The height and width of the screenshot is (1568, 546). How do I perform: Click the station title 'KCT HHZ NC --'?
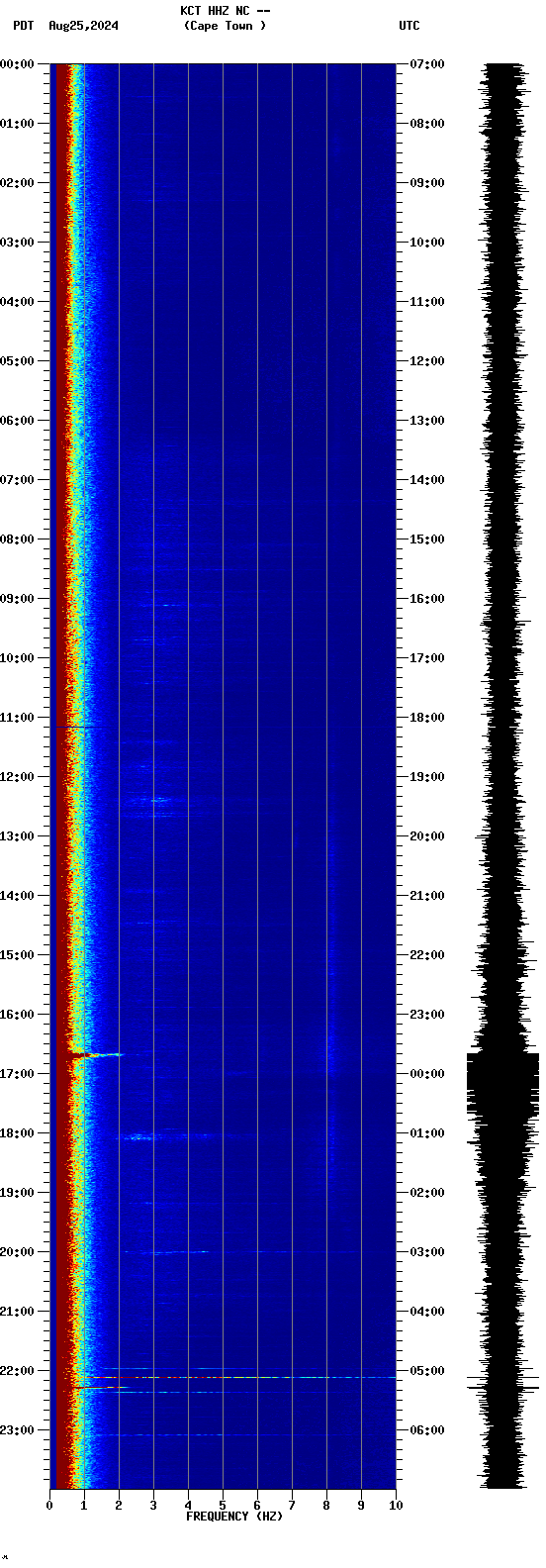click(226, 11)
